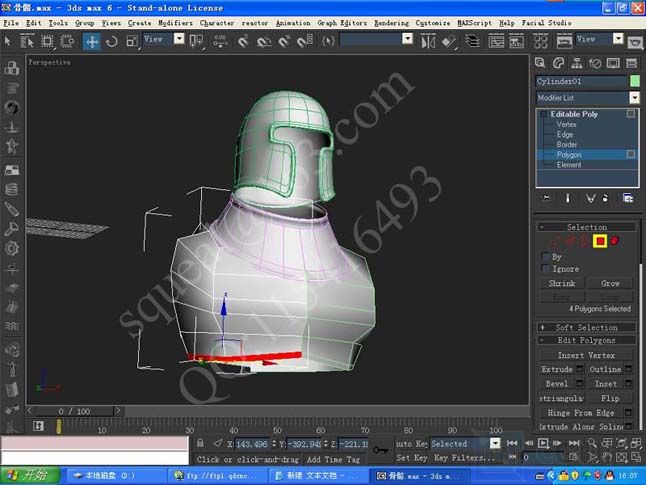Click the time slider 0 / 100 handle
This screenshot has width=646, height=485.
click(74, 411)
